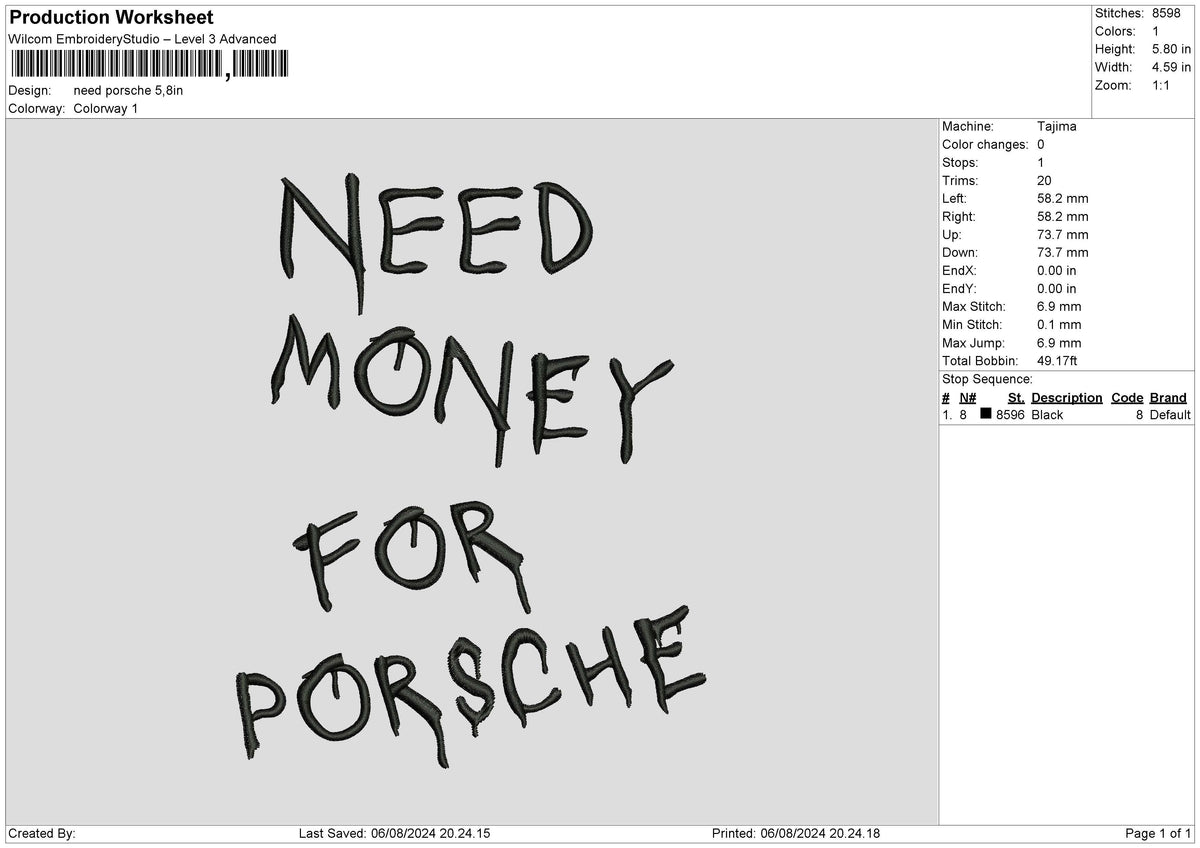The image size is (1200, 848).
Task: Click the Right value 58.2 mm
Action: coord(1063,217)
